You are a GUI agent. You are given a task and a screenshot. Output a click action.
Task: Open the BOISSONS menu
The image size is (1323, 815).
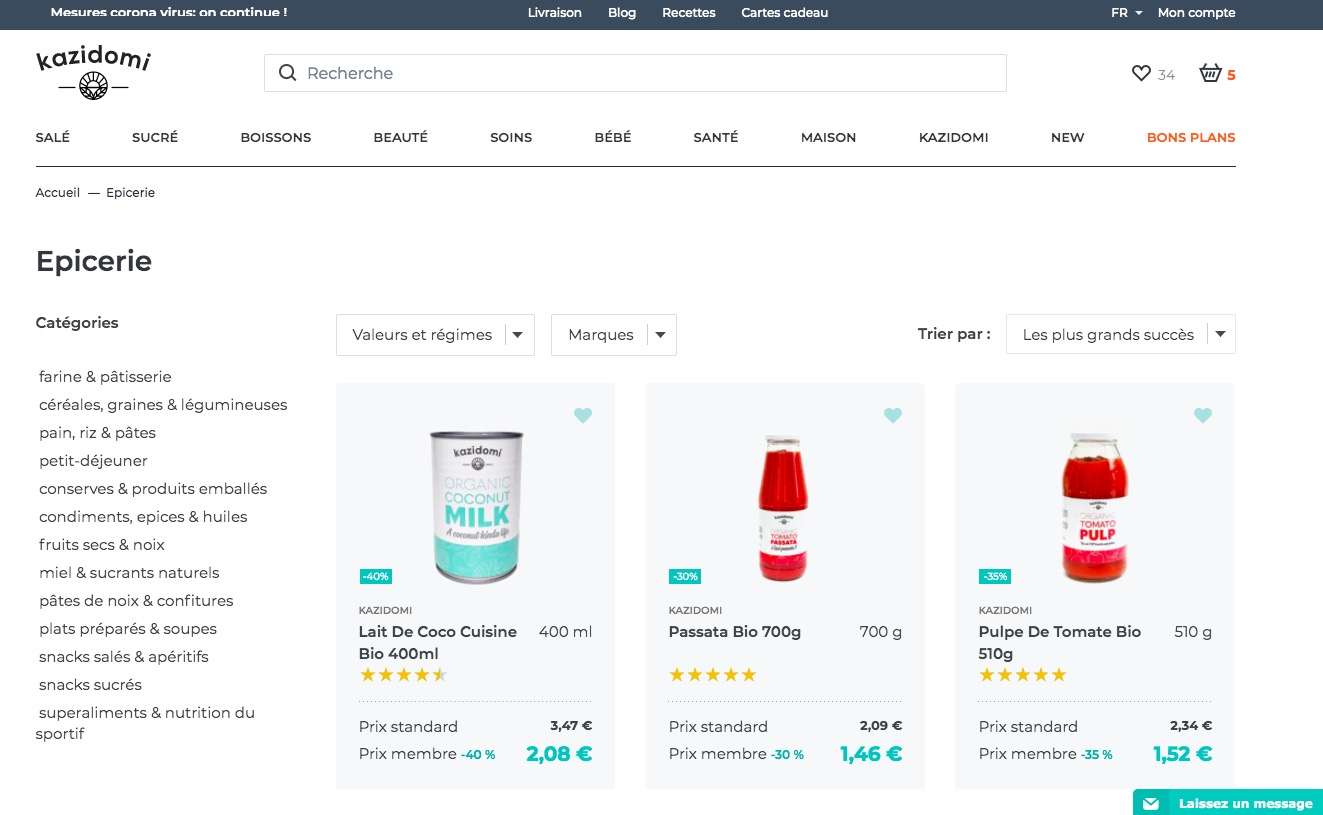click(x=276, y=137)
